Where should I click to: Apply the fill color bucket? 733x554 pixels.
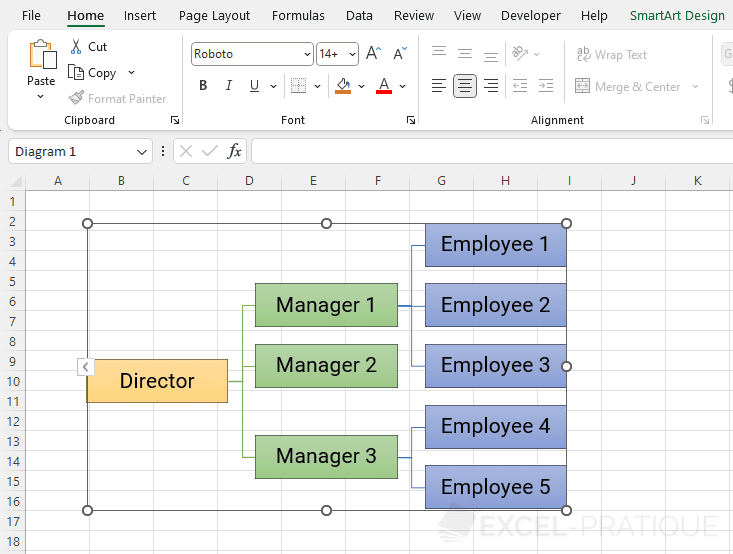[343, 86]
